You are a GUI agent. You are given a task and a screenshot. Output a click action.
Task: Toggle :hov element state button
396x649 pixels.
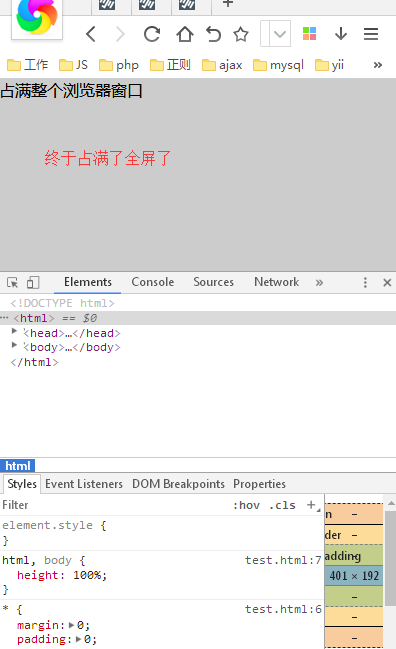pos(247,505)
